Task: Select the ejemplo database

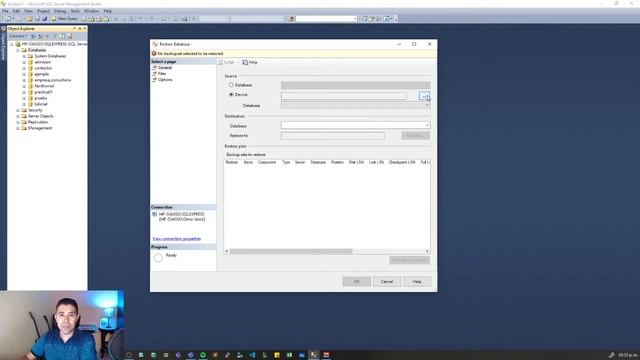Action: [42, 74]
